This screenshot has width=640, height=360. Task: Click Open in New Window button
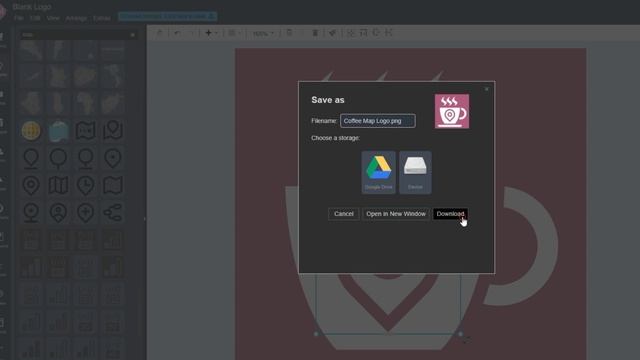396,214
